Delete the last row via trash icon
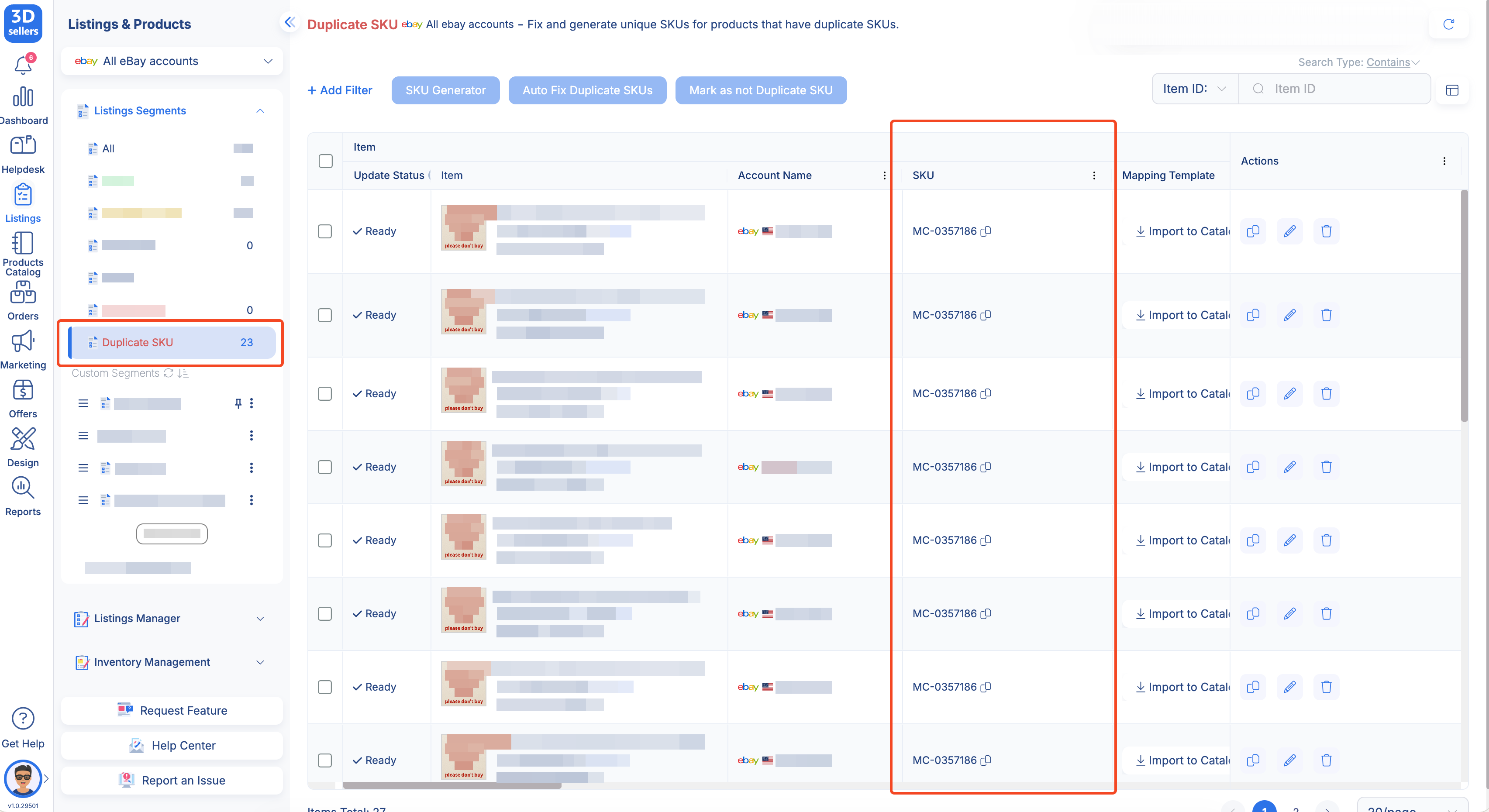The height and width of the screenshot is (812, 1489). click(x=1327, y=760)
